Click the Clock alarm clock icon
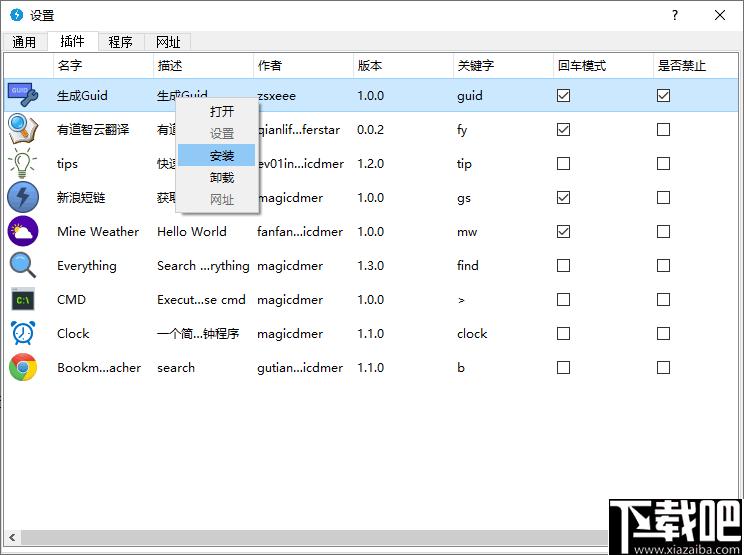 [23, 334]
